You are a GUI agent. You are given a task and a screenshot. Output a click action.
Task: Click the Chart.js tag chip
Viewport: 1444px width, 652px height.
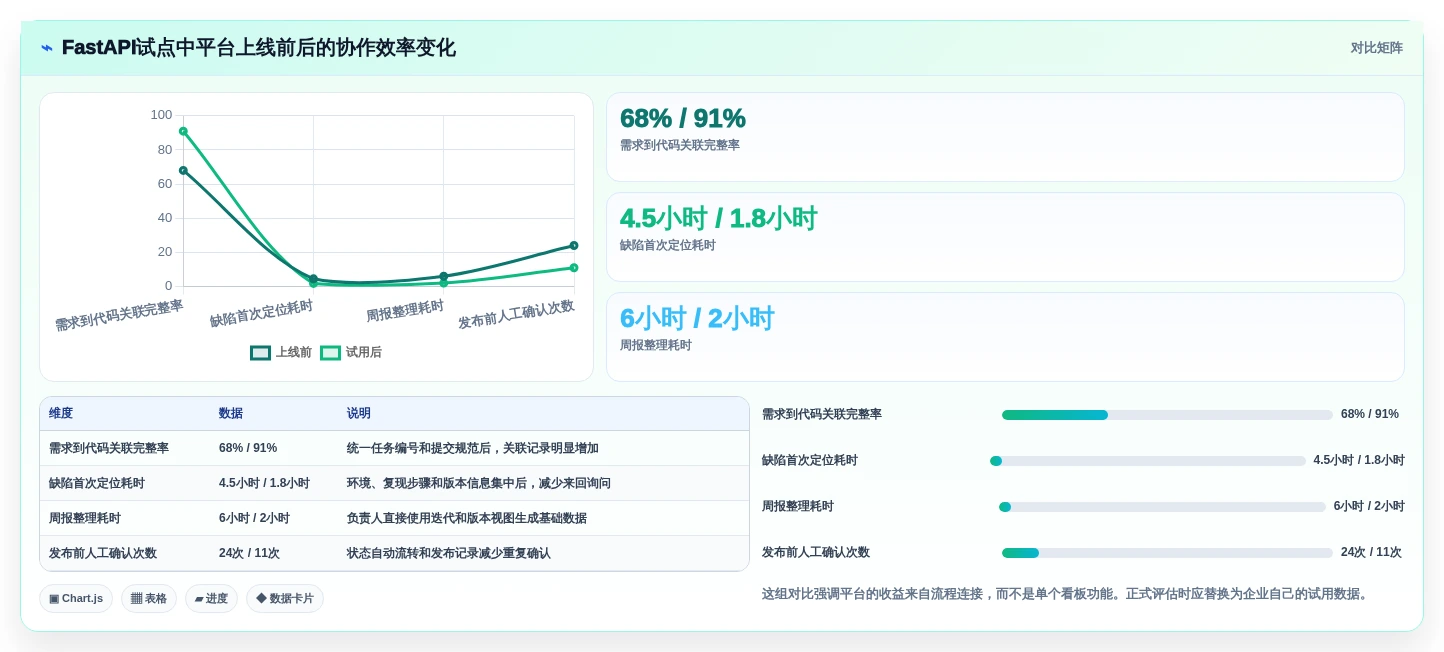coord(76,598)
